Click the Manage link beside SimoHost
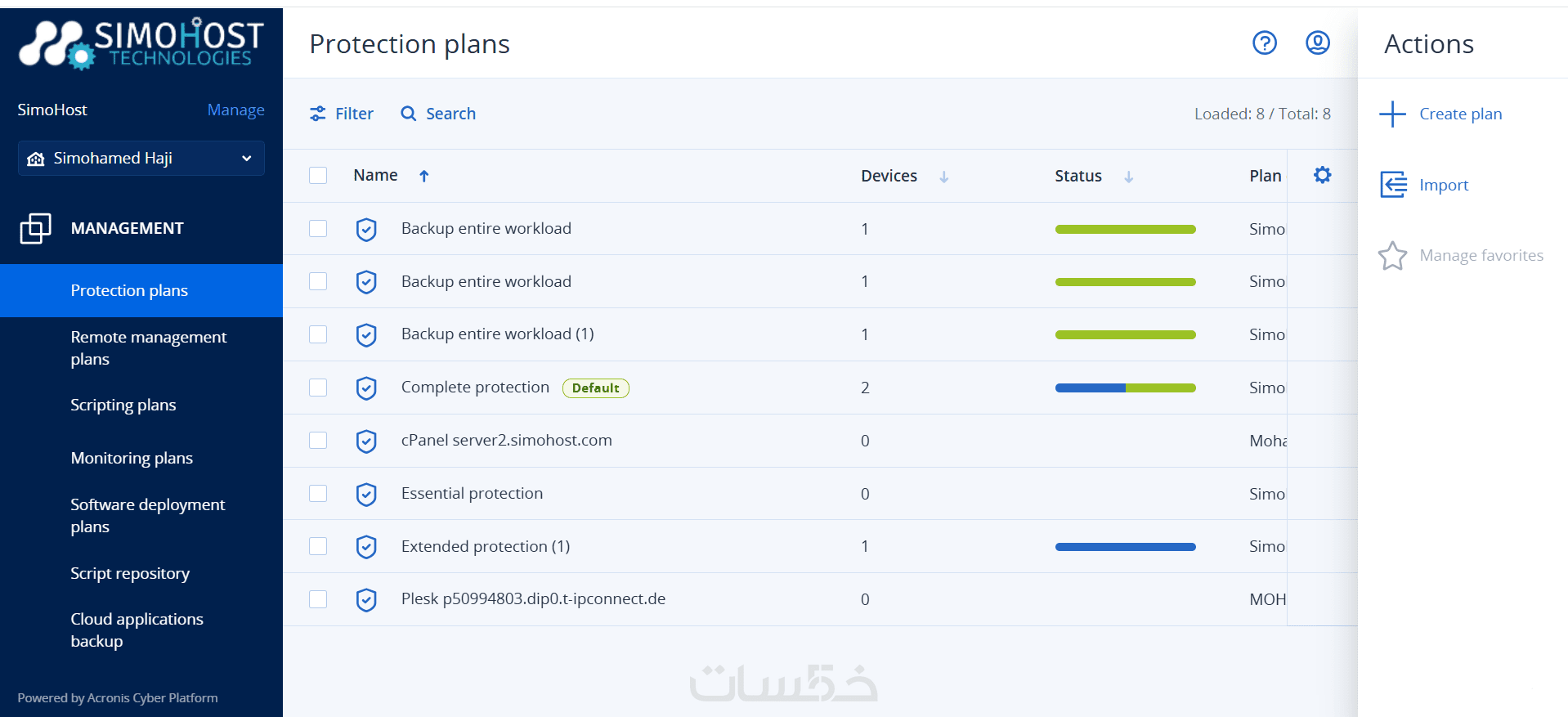 click(235, 110)
